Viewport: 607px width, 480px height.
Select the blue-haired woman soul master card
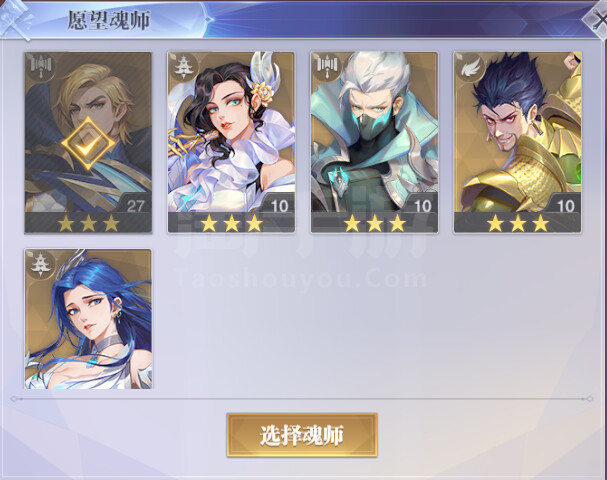pyautogui.click(x=88, y=319)
